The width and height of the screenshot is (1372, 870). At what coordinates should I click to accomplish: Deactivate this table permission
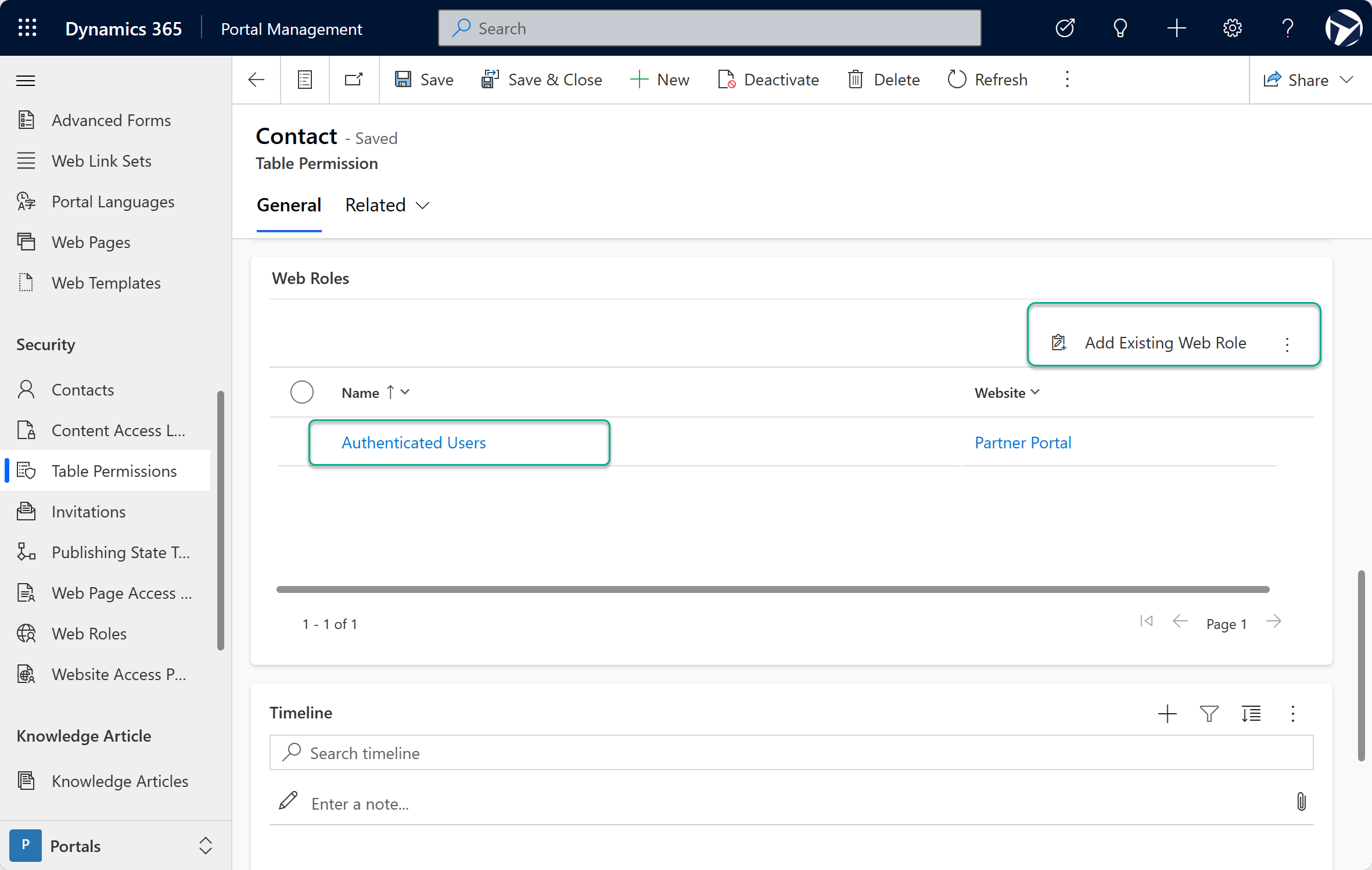(768, 80)
